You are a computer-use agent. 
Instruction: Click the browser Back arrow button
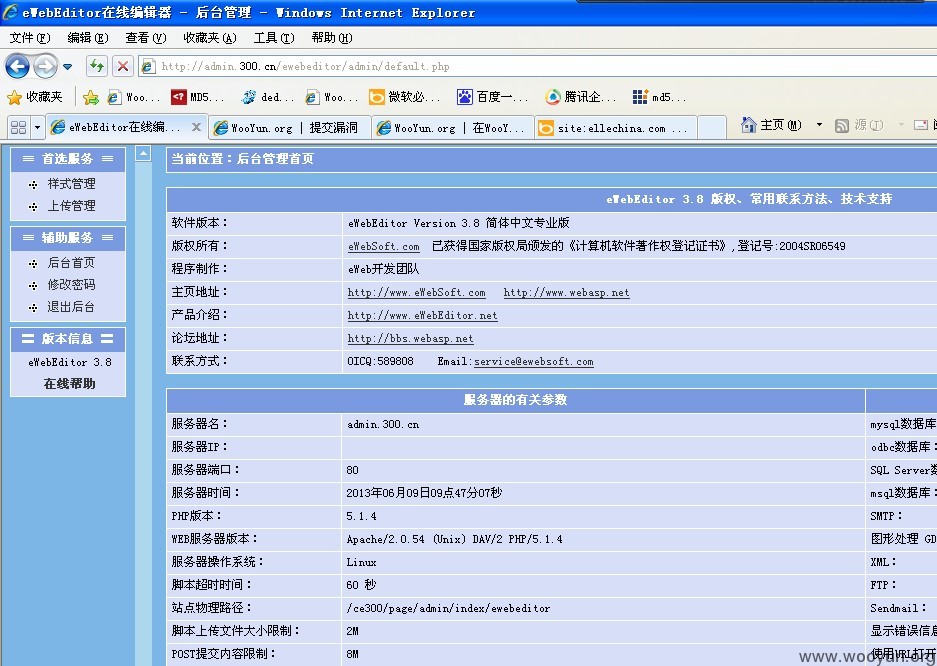(17, 66)
